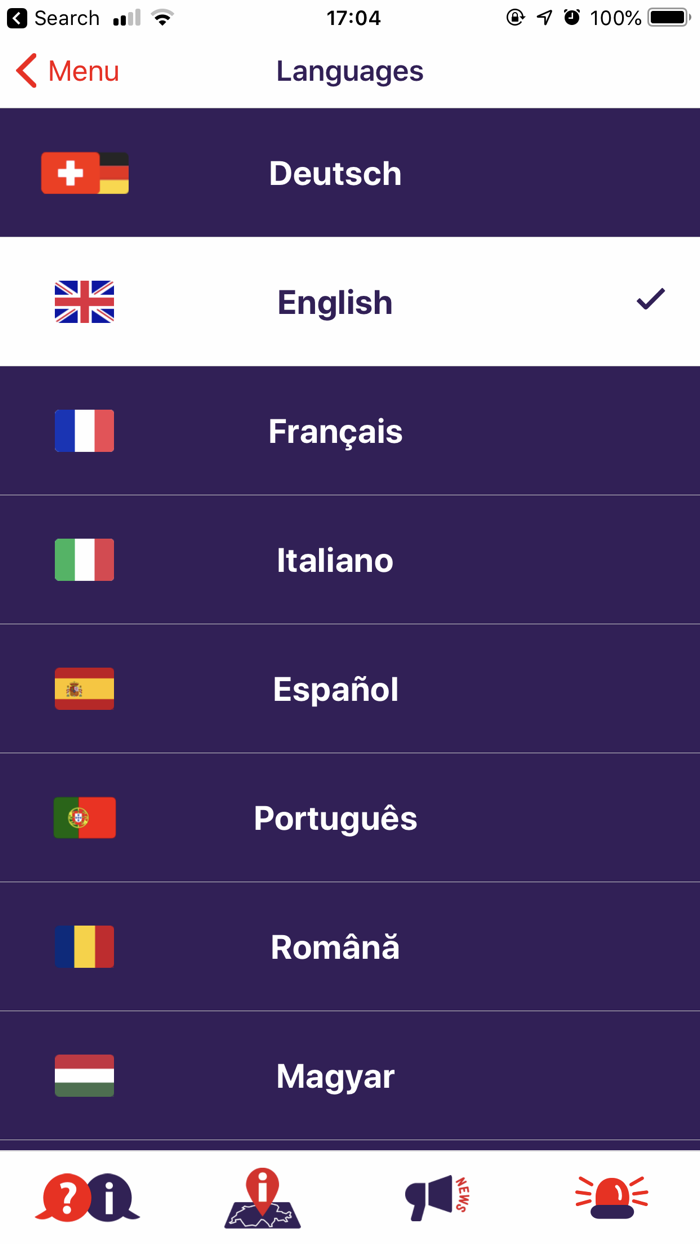Viewport: 700px width, 1244px height.
Task: Select Deutsch as the language
Action: pyautogui.click(x=335, y=173)
